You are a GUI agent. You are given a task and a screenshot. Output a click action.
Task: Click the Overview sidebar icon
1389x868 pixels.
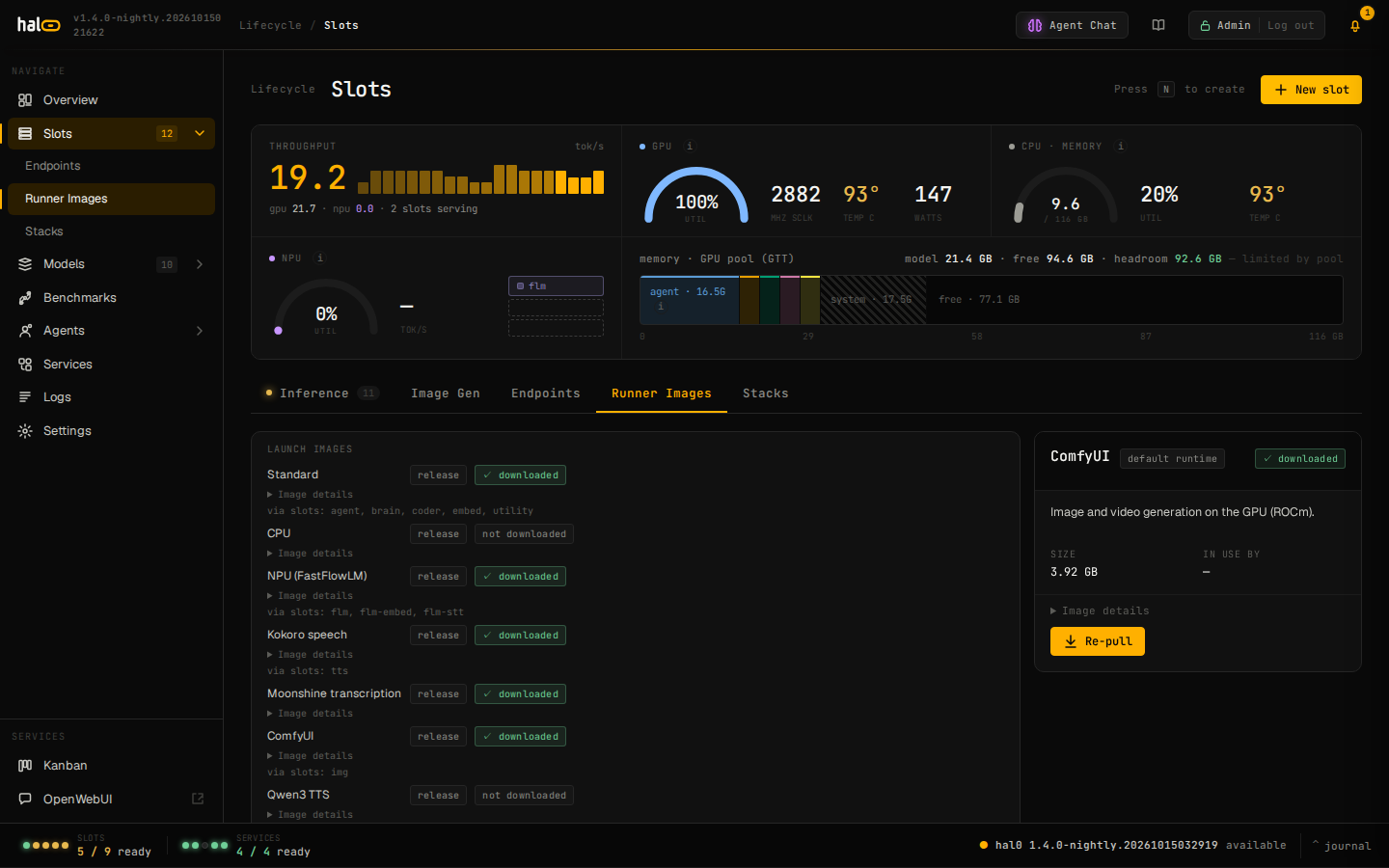[x=25, y=100]
